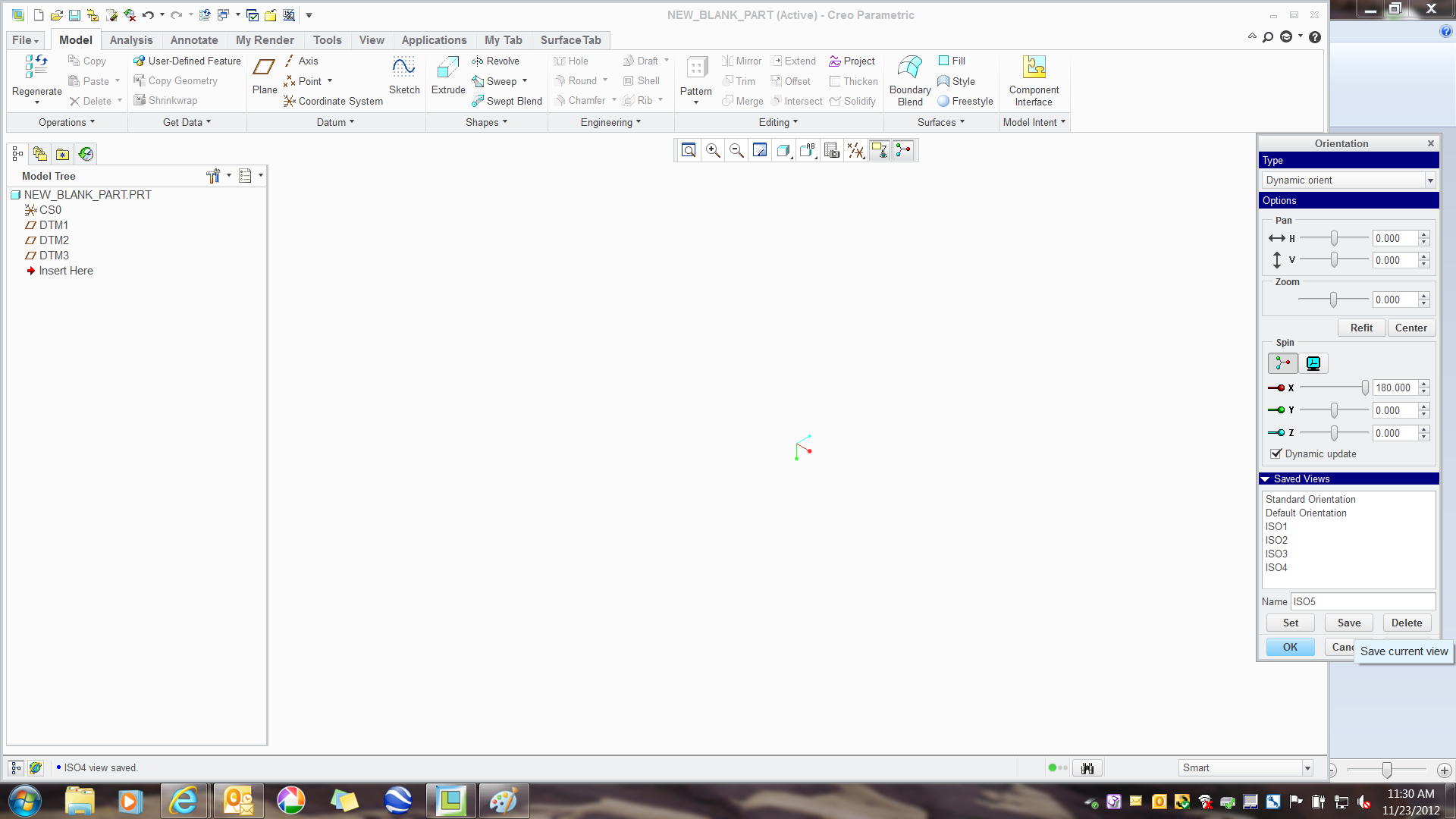Switch to the Applications tab
1456x819 pixels.
tap(434, 40)
